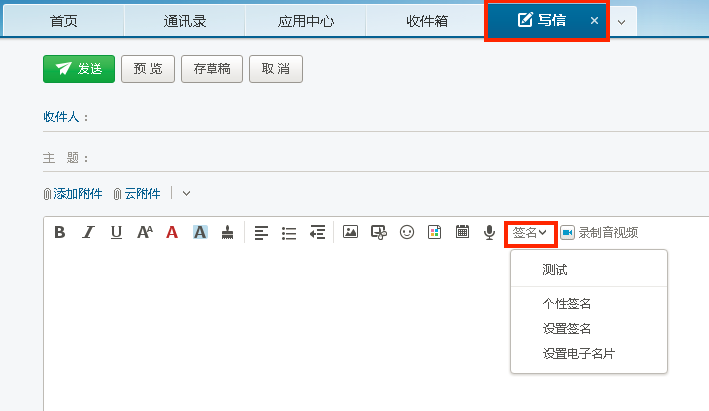Image resolution: width=709 pixels, height=411 pixels.
Task: Open the emoji picker
Action: [407, 232]
